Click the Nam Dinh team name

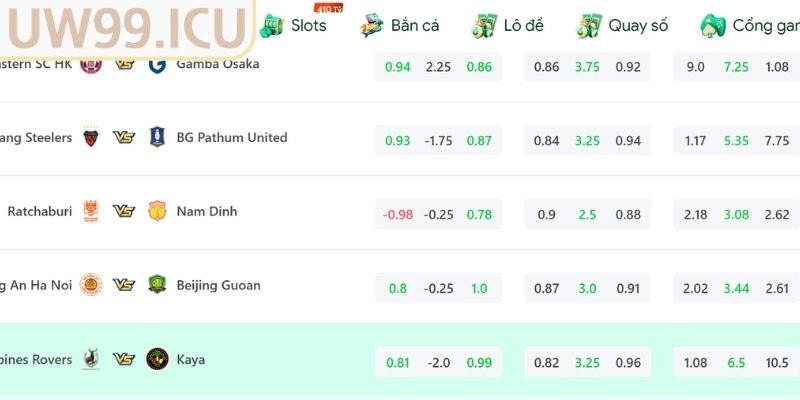point(207,212)
